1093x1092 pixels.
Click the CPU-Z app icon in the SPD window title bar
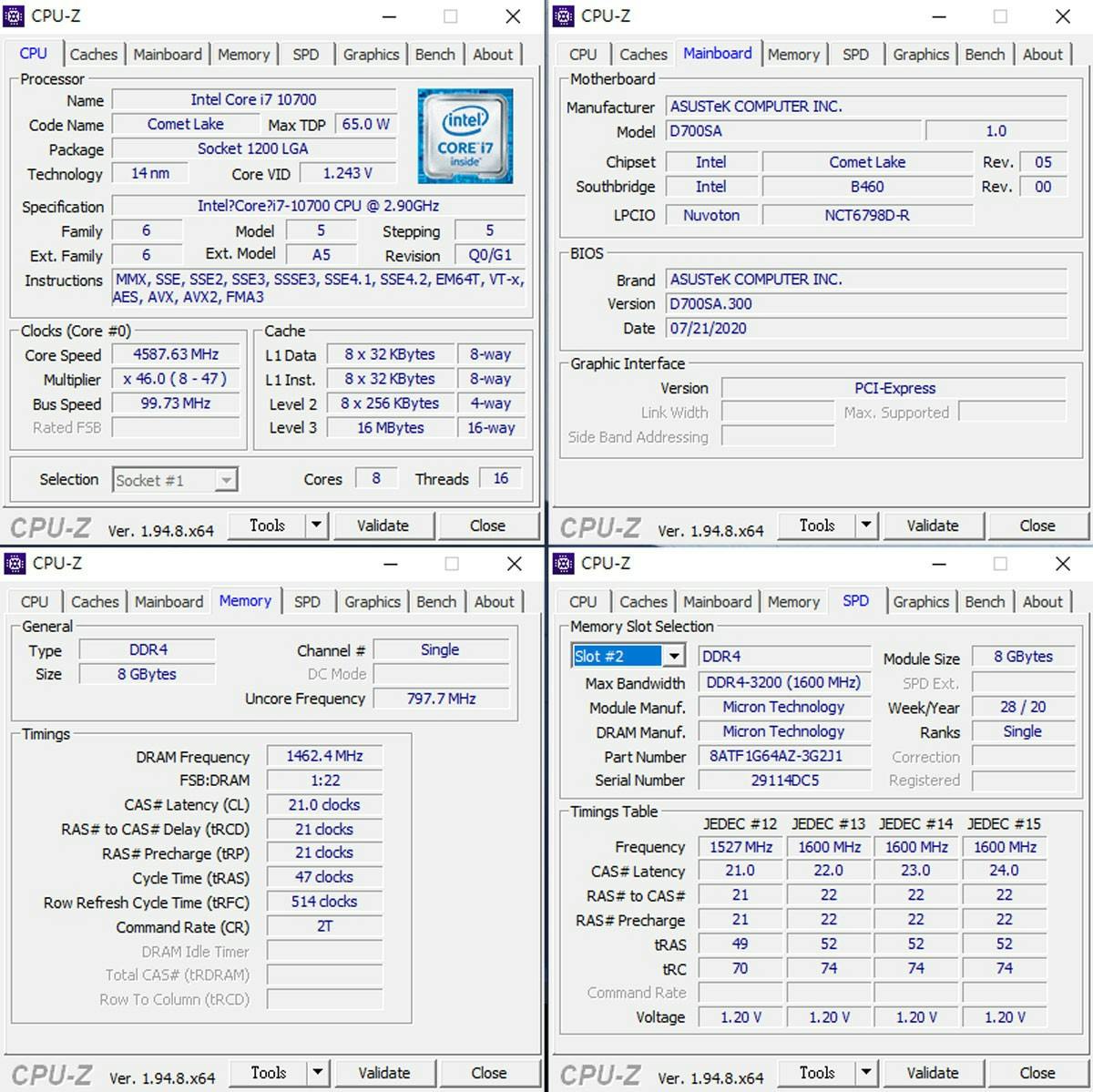(564, 563)
